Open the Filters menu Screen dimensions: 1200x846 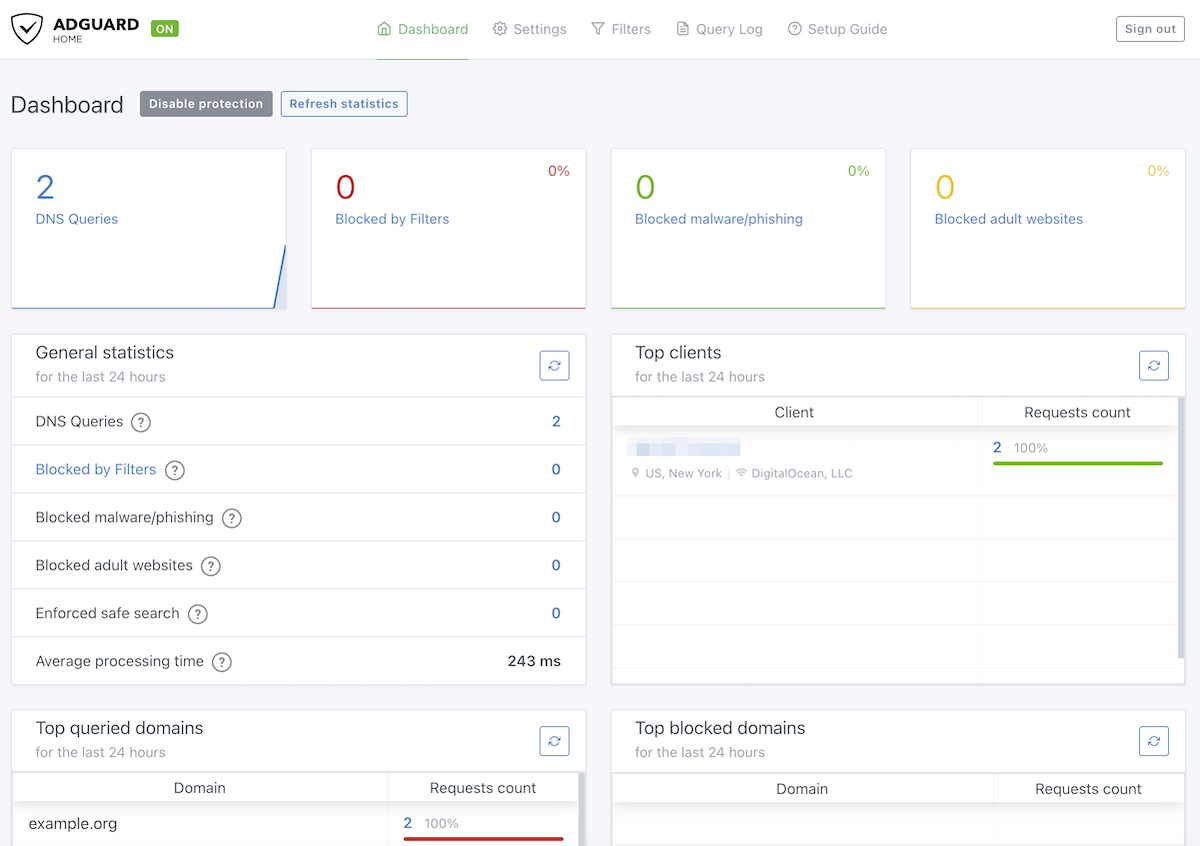click(621, 29)
